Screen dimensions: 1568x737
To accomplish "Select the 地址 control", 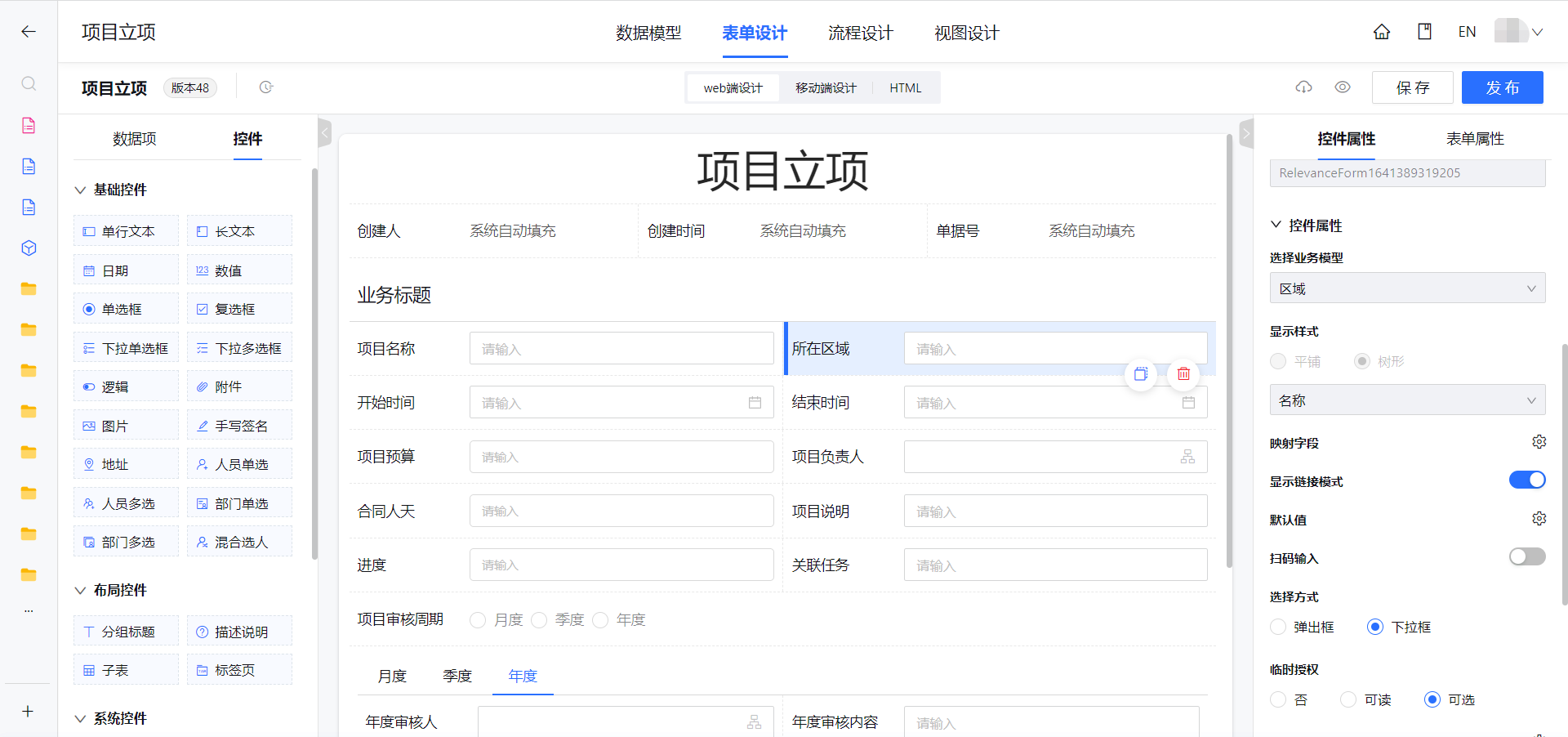I will (x=126, y=464).
